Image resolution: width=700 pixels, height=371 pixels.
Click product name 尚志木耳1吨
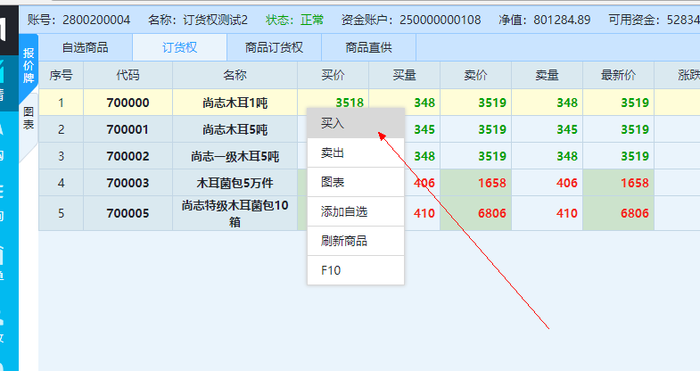click(x=235, y=103)
